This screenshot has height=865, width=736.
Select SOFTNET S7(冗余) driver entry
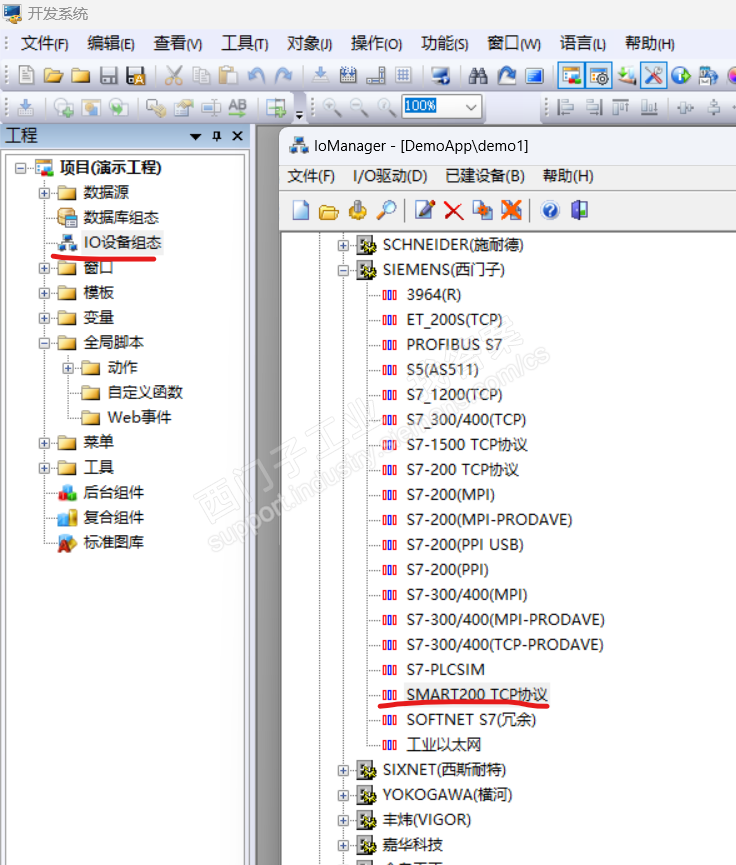[x=471, y=719]
